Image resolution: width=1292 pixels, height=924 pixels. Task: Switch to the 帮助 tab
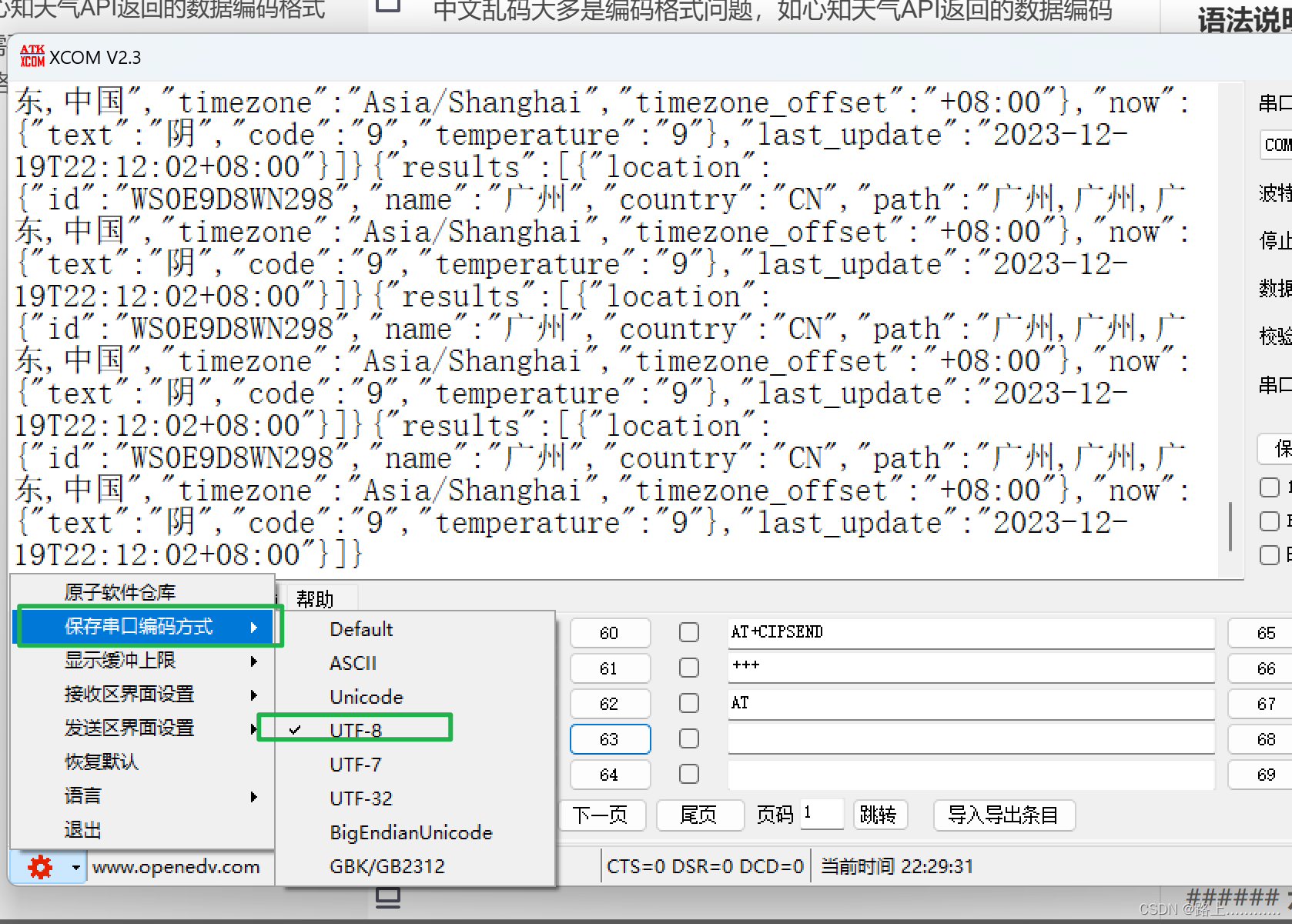(x=316, y=599)
